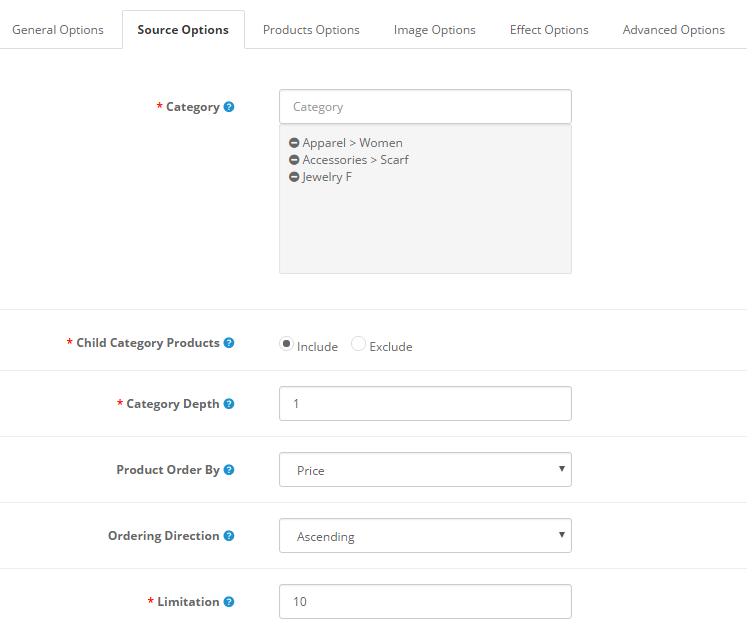Remove the Jewelry F category
Image resolution: width=747 pixels, height=633 pixels.
click(294, 177)
